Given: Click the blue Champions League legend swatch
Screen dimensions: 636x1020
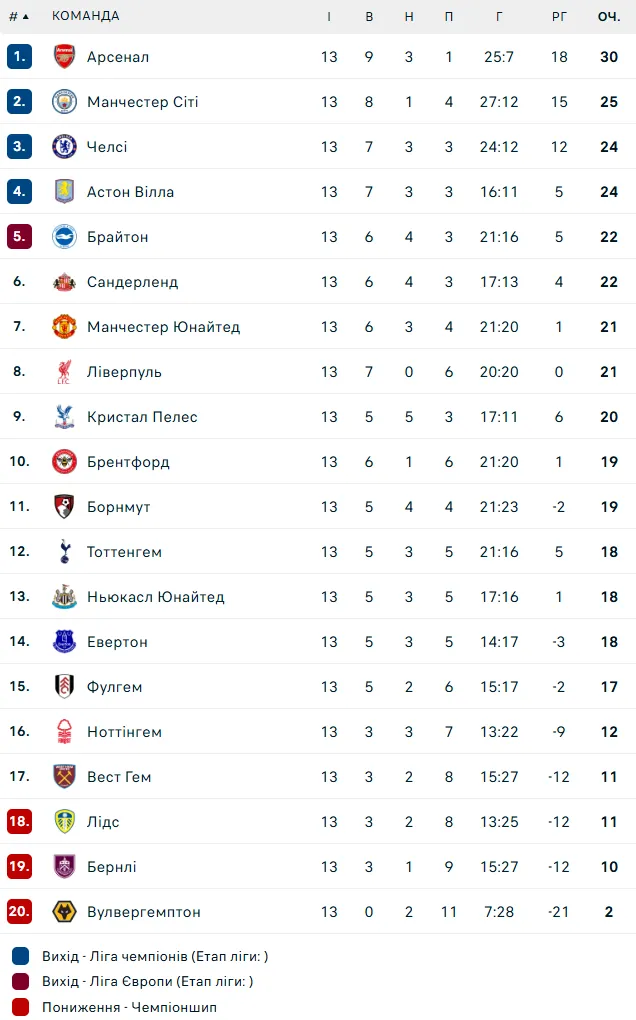Looking at the screenshot, I should coord(20,956).
